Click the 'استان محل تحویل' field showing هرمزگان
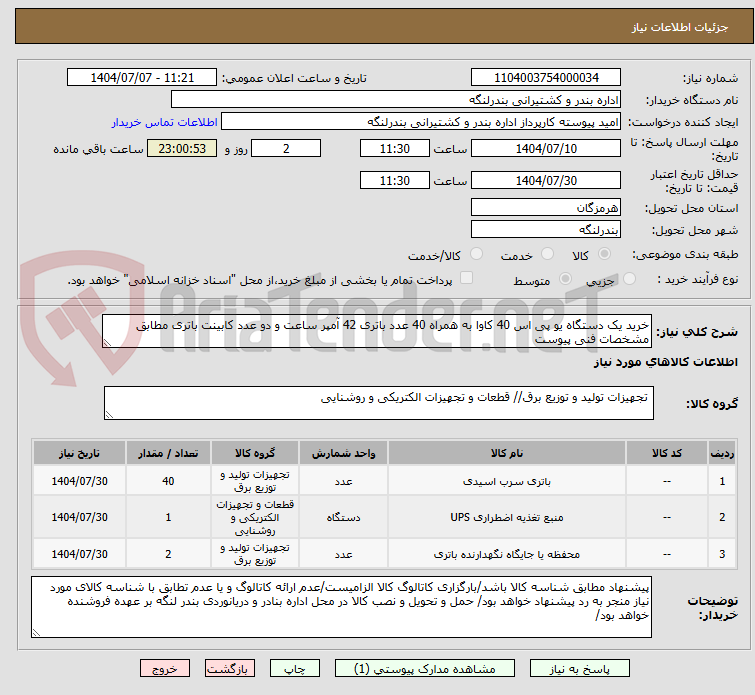 (x=546, y=207)
